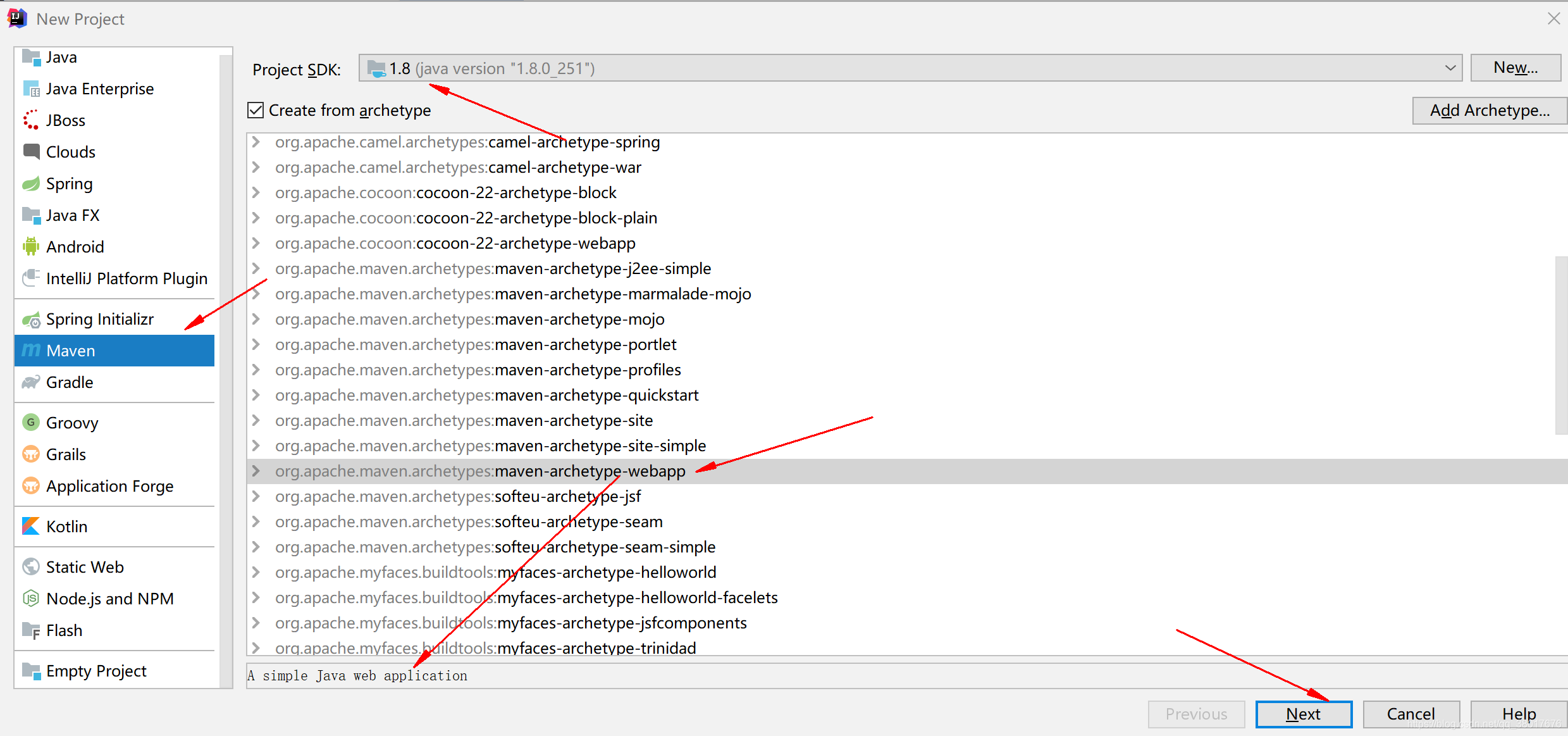Click the Java project type icon
This screenshot has height=736, width=1568.
click(31, 58)
